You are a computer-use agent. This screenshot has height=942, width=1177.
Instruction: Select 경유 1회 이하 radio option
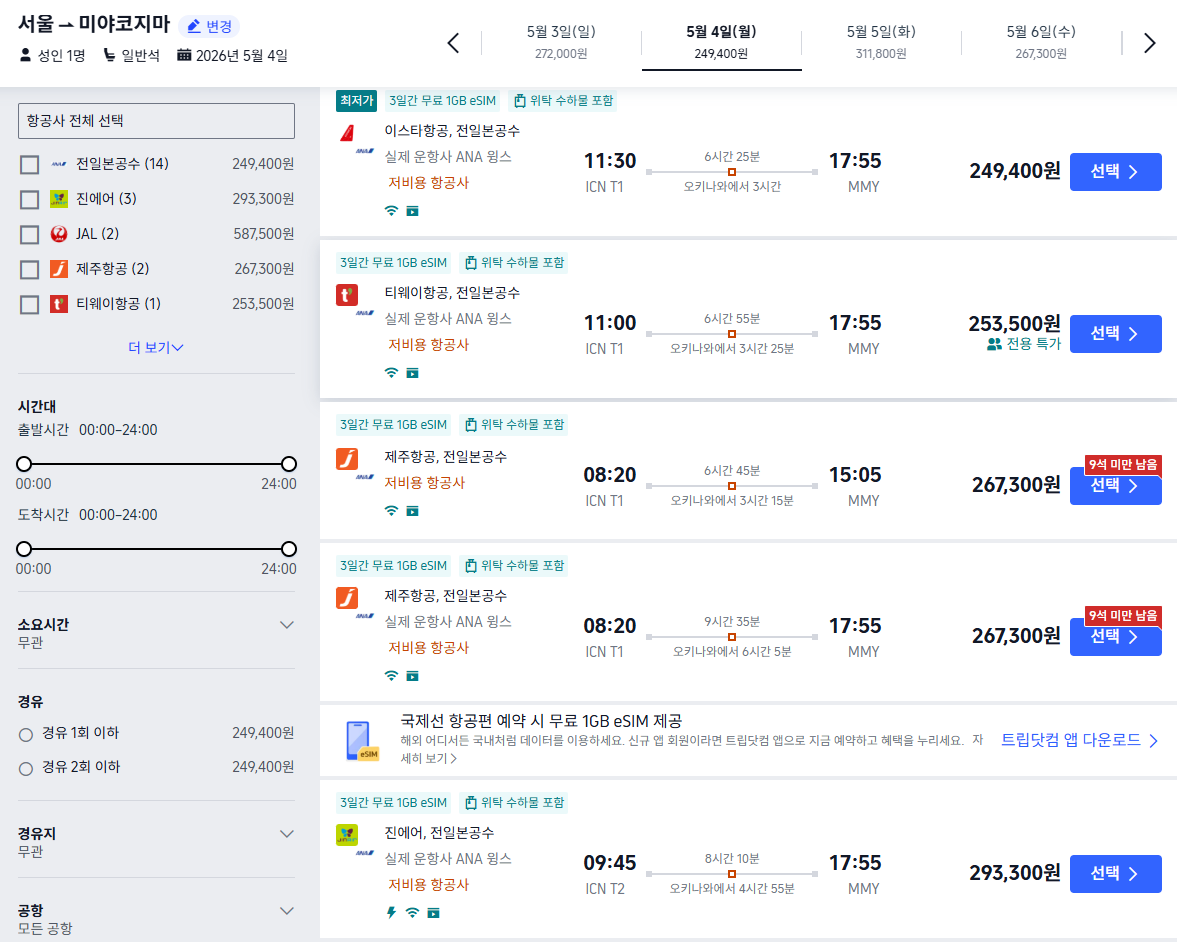[x=26, y=735]
